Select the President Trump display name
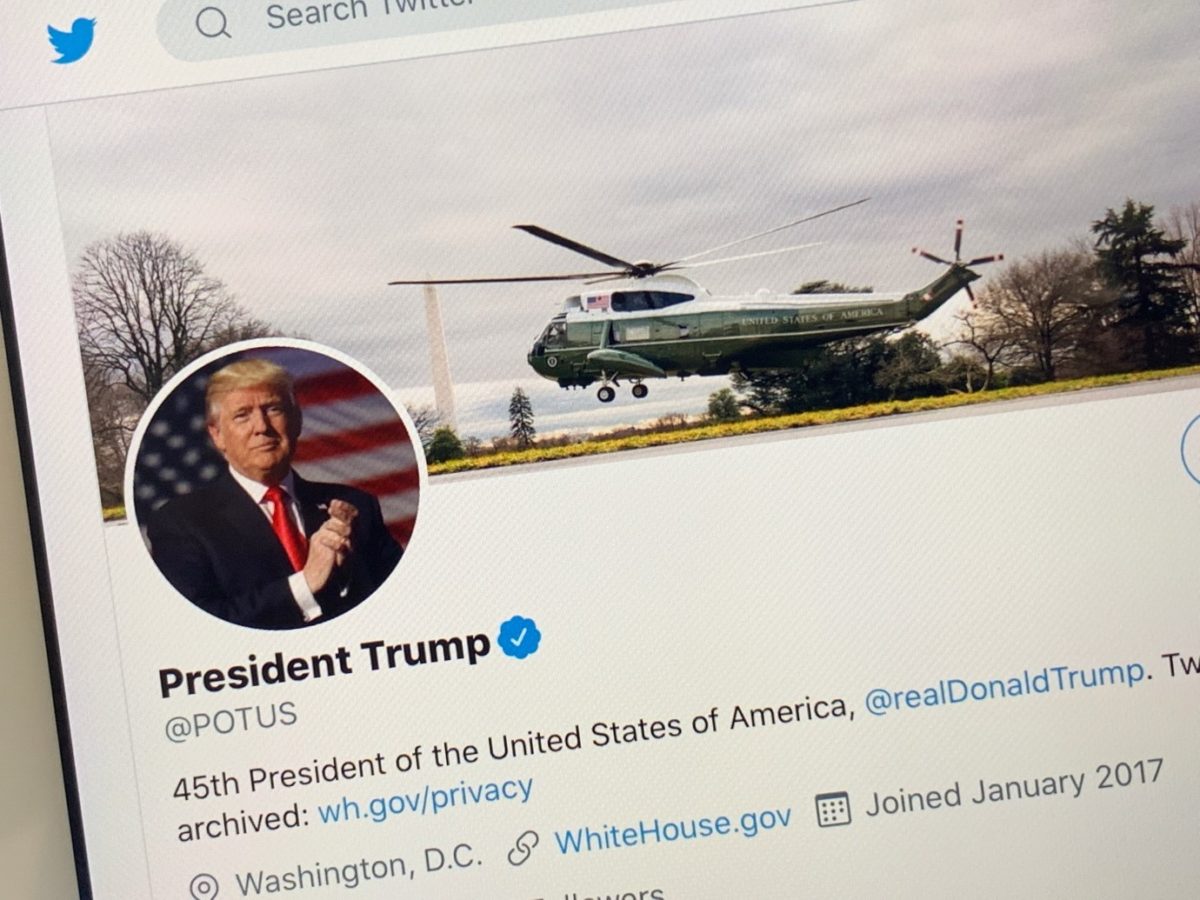 point(324,662)
